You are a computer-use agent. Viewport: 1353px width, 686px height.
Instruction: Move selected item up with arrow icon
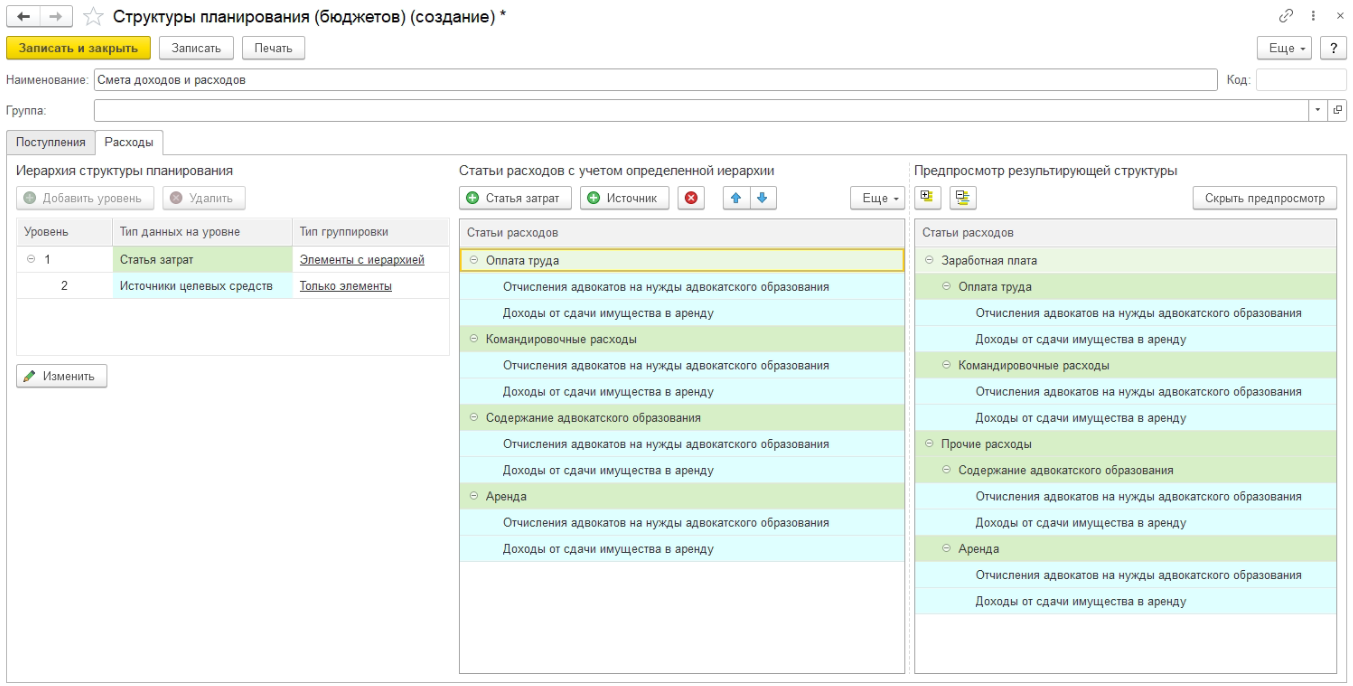735,198
